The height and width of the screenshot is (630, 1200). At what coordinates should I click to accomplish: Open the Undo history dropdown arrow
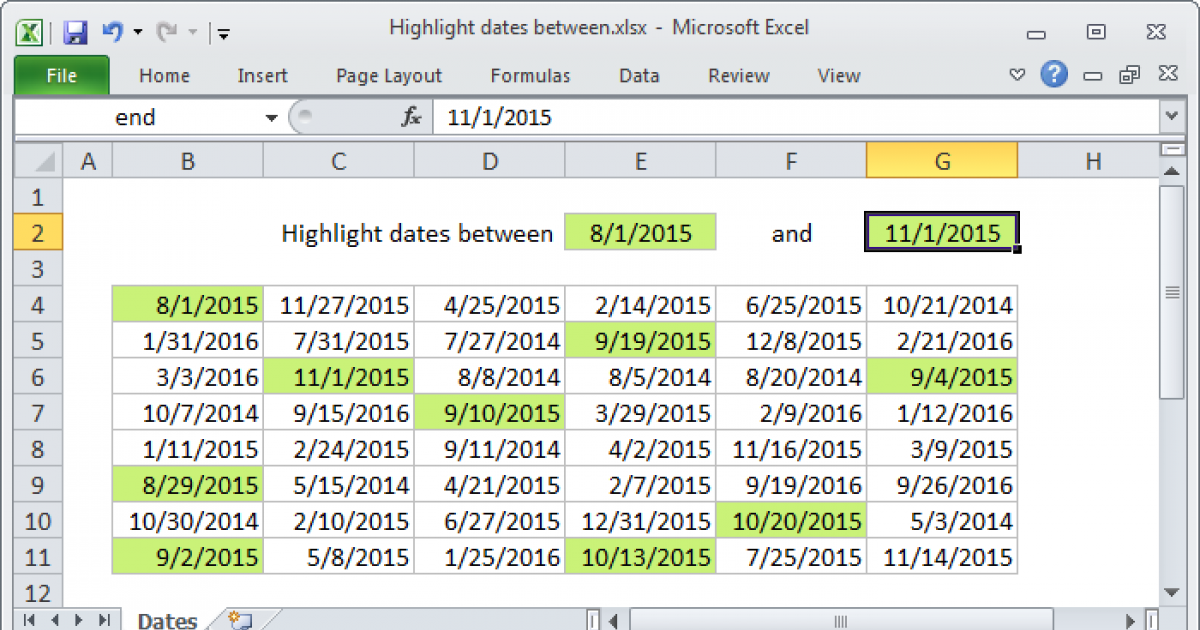point(137,33)
